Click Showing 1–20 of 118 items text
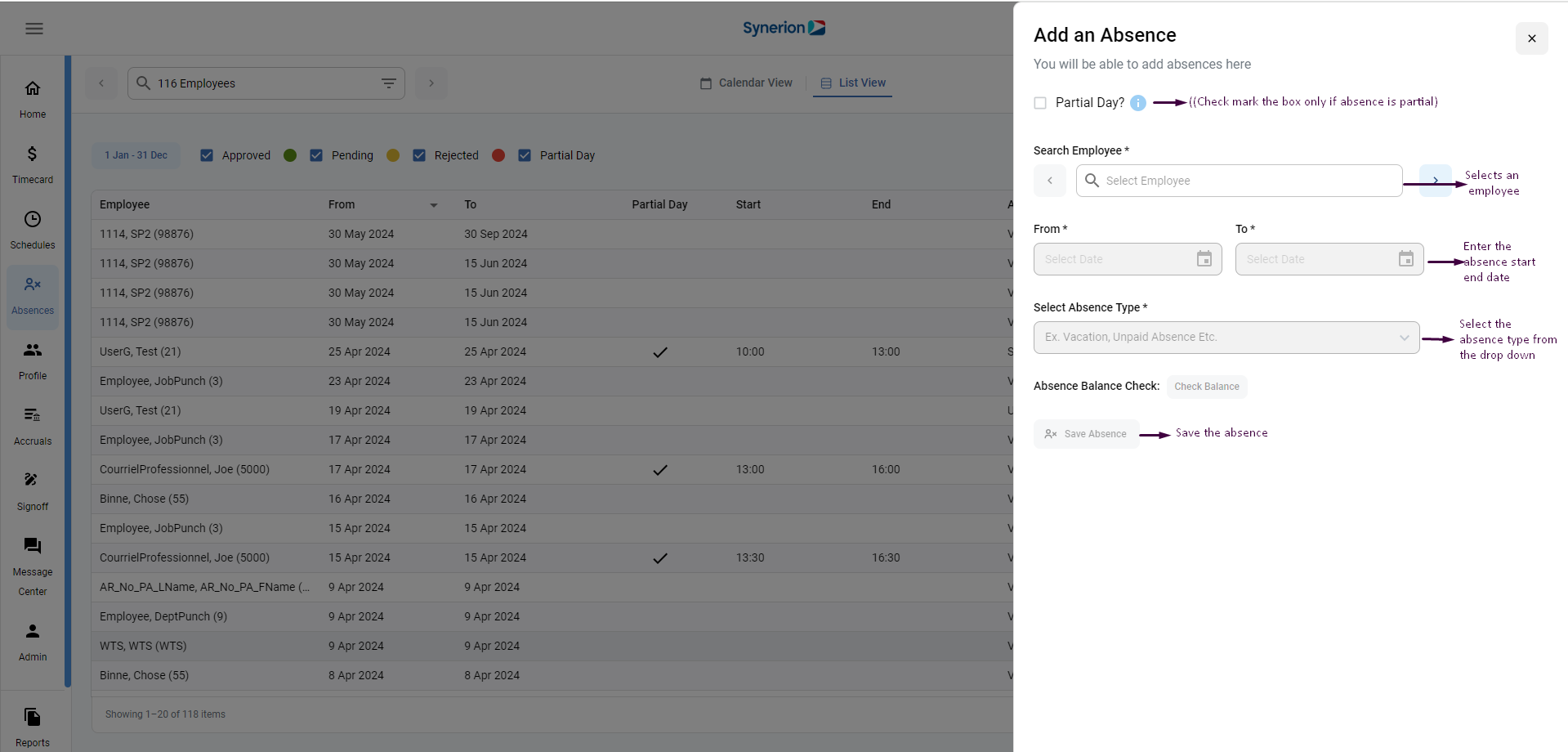The width and height of the screenshot is (1568, 752). click(165, 714)
